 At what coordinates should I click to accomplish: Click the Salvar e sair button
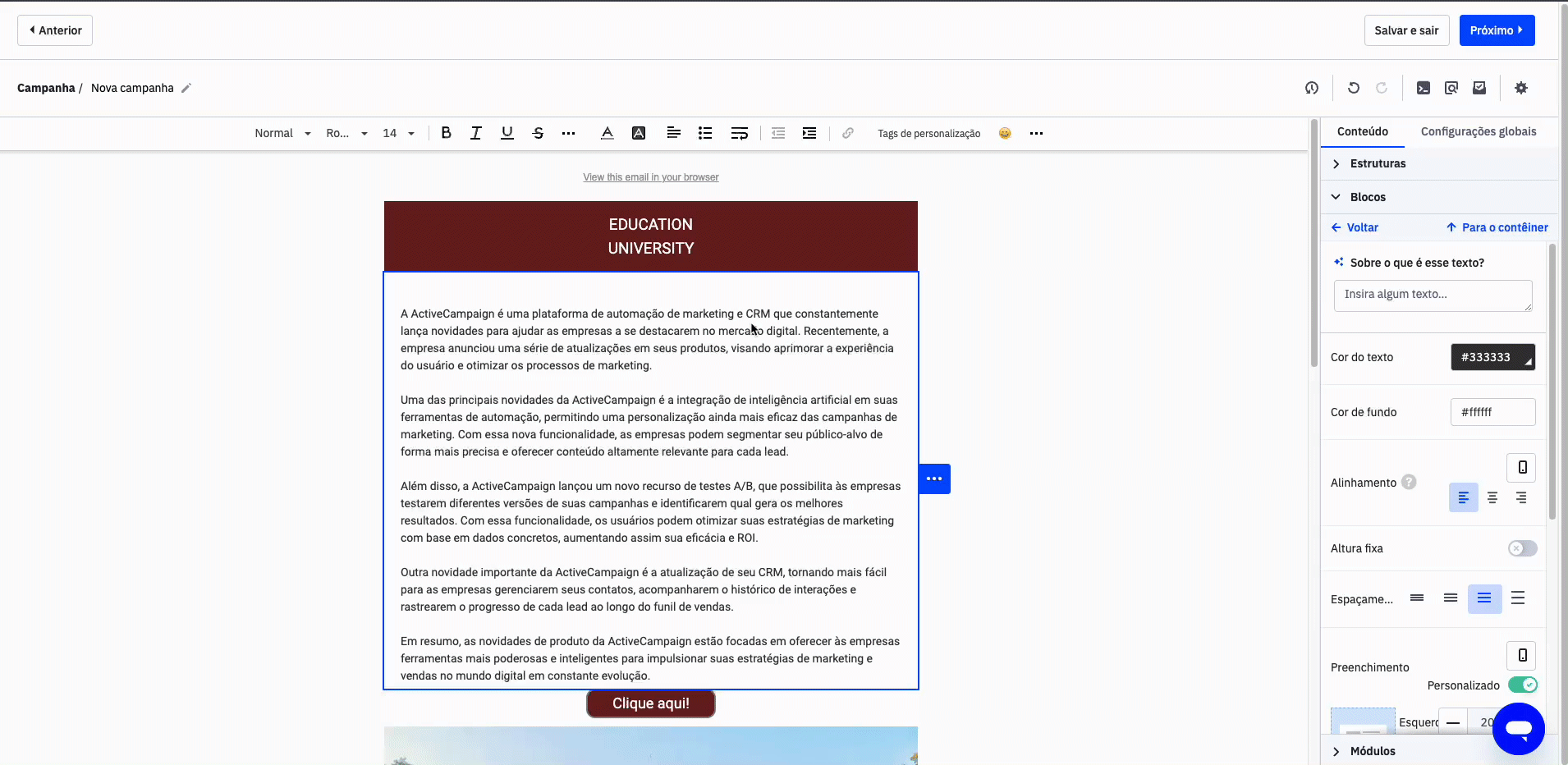click(1405, 30)
